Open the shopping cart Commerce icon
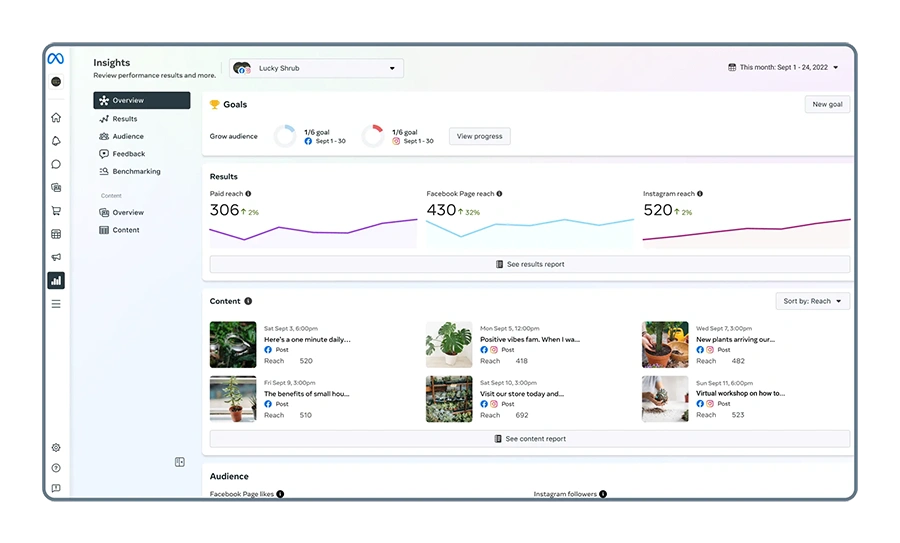 (x=56, y=211)
